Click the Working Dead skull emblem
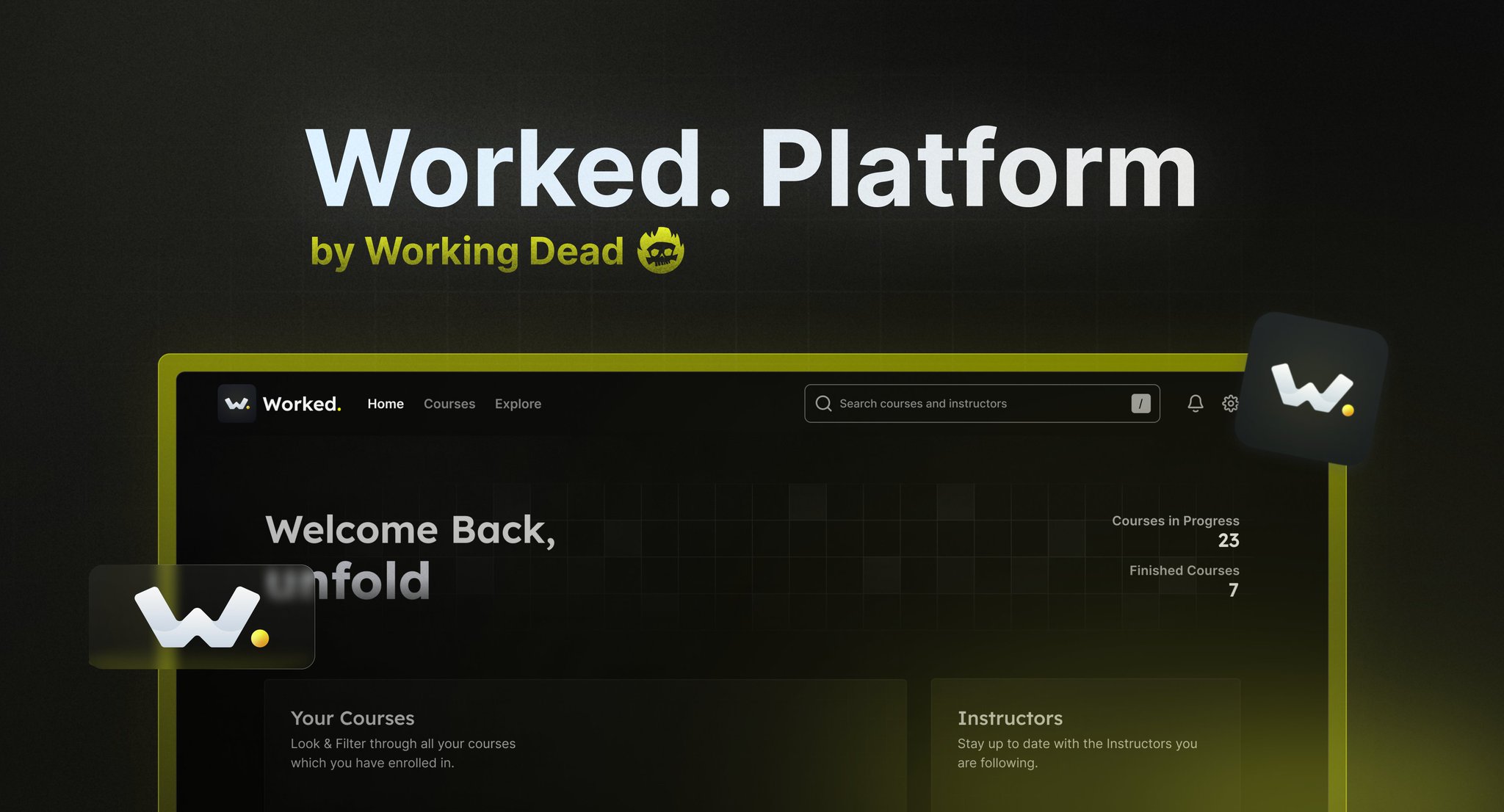The image size is (1504, 812). tap(660, 250)
